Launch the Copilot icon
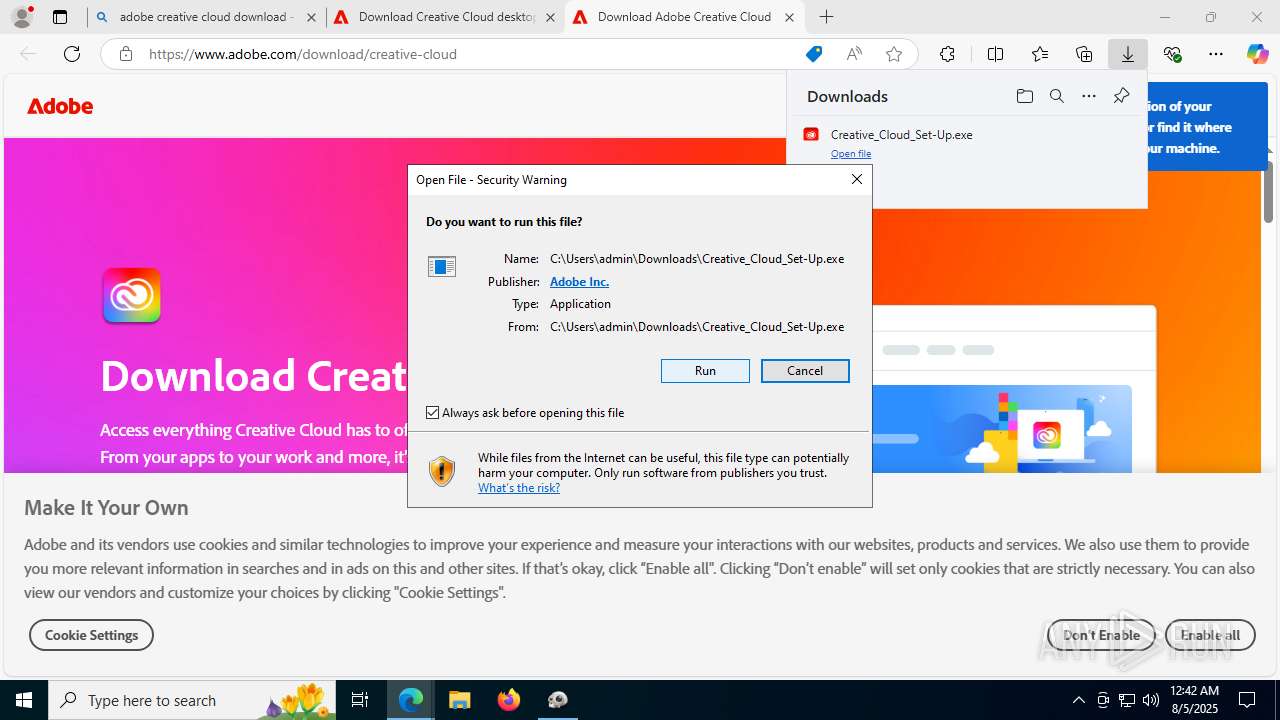The image size is (1280, 720). tap(1257, 54)
